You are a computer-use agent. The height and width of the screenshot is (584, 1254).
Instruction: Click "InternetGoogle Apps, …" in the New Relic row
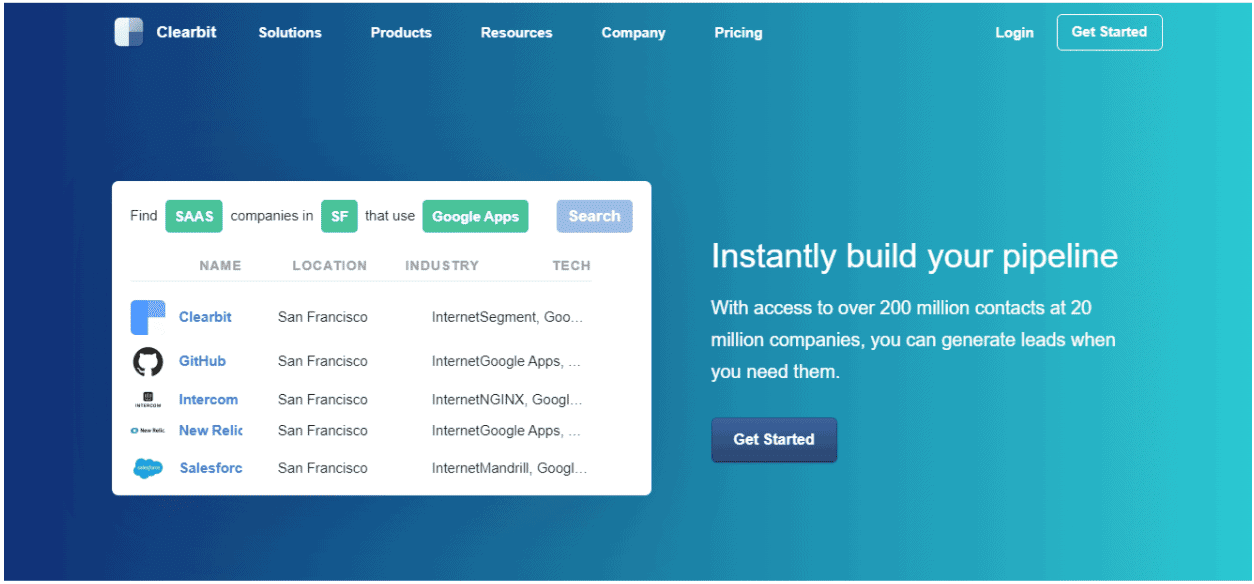pyautogui.click(x=506, y=431)
